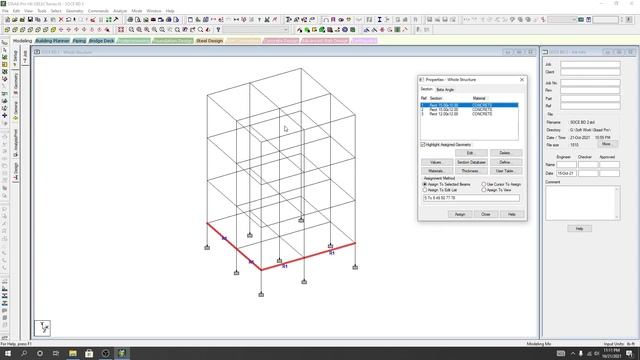The image size is (640, 360).
Task: Click the Print icon in toolbar
Action: coord(130,20)
